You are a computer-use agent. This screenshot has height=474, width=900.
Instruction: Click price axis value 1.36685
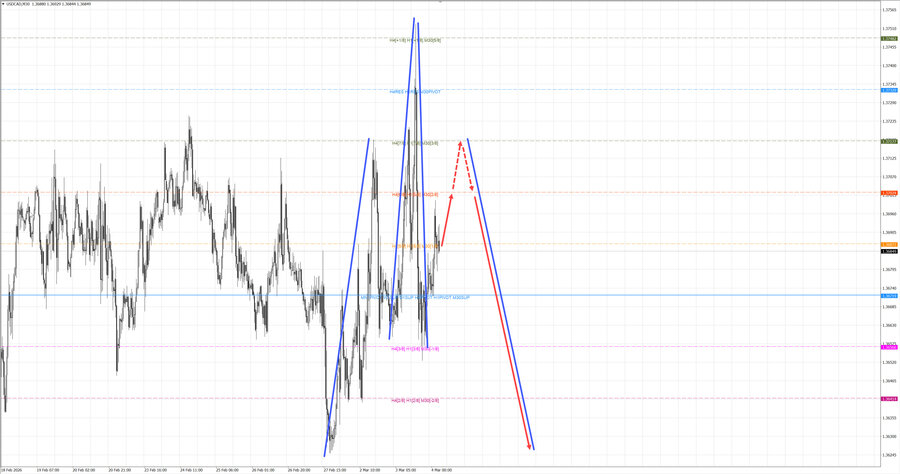tap(890, 307)
